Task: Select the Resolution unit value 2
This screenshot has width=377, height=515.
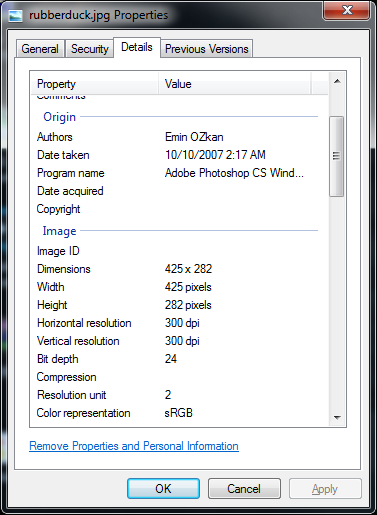Action: (x=168, y=395)
